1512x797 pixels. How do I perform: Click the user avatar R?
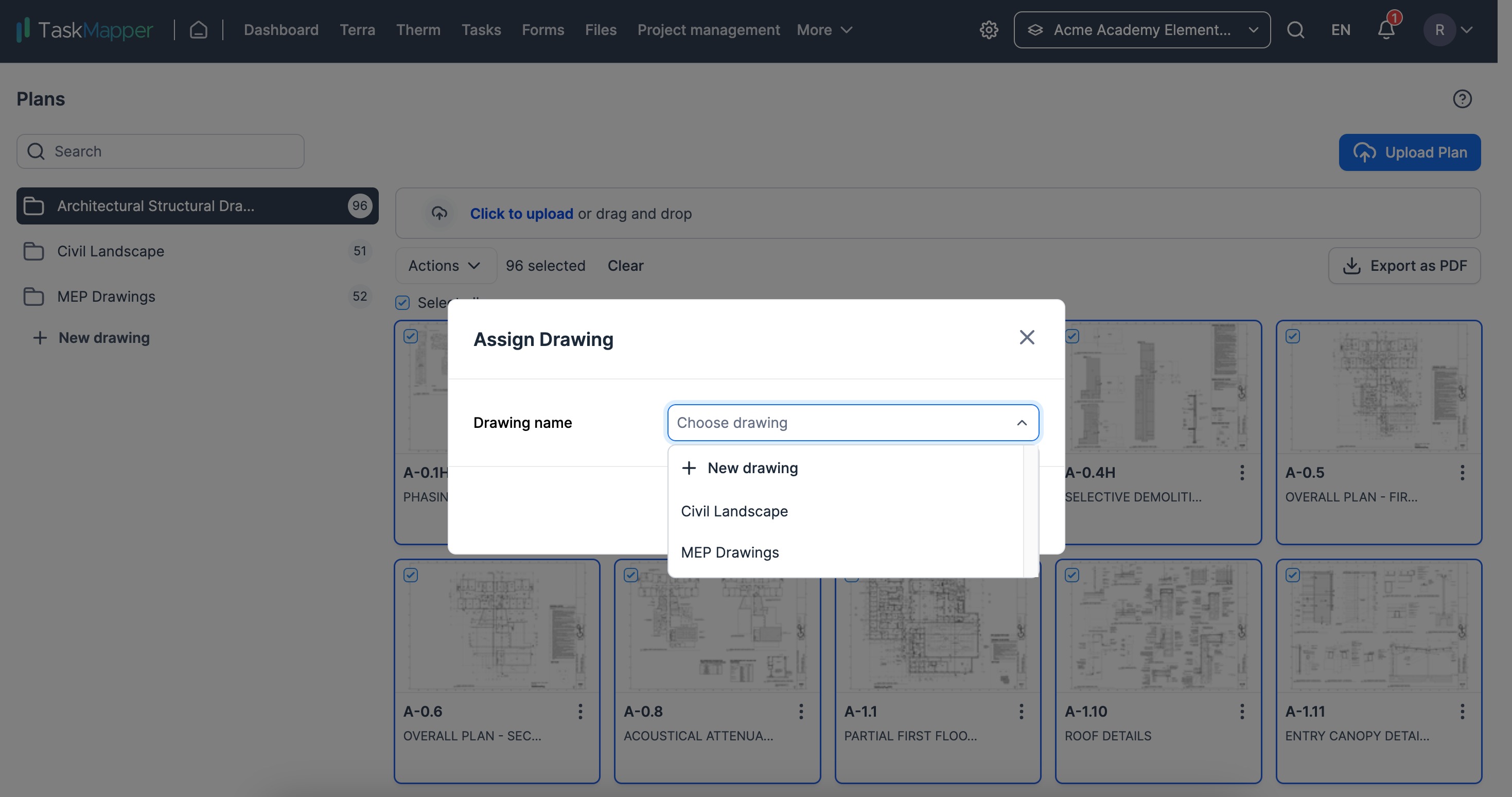coord(1440,30)
